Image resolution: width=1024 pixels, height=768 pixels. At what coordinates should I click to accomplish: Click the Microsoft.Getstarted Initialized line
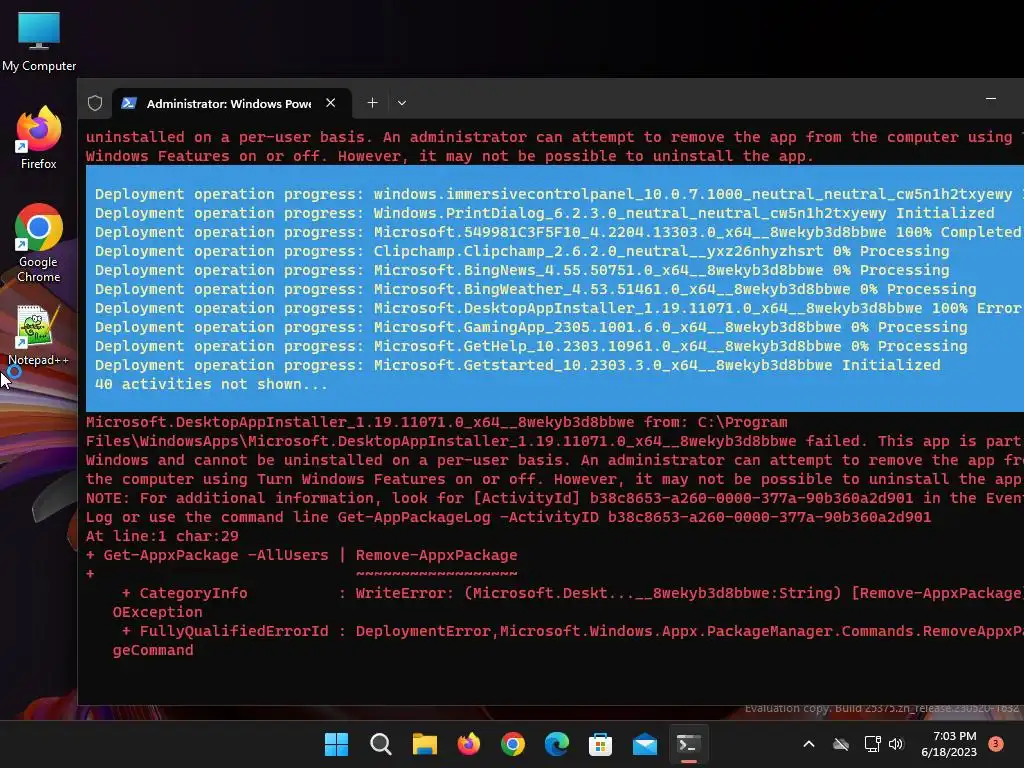pyautogui.click(x=517, y=365)
